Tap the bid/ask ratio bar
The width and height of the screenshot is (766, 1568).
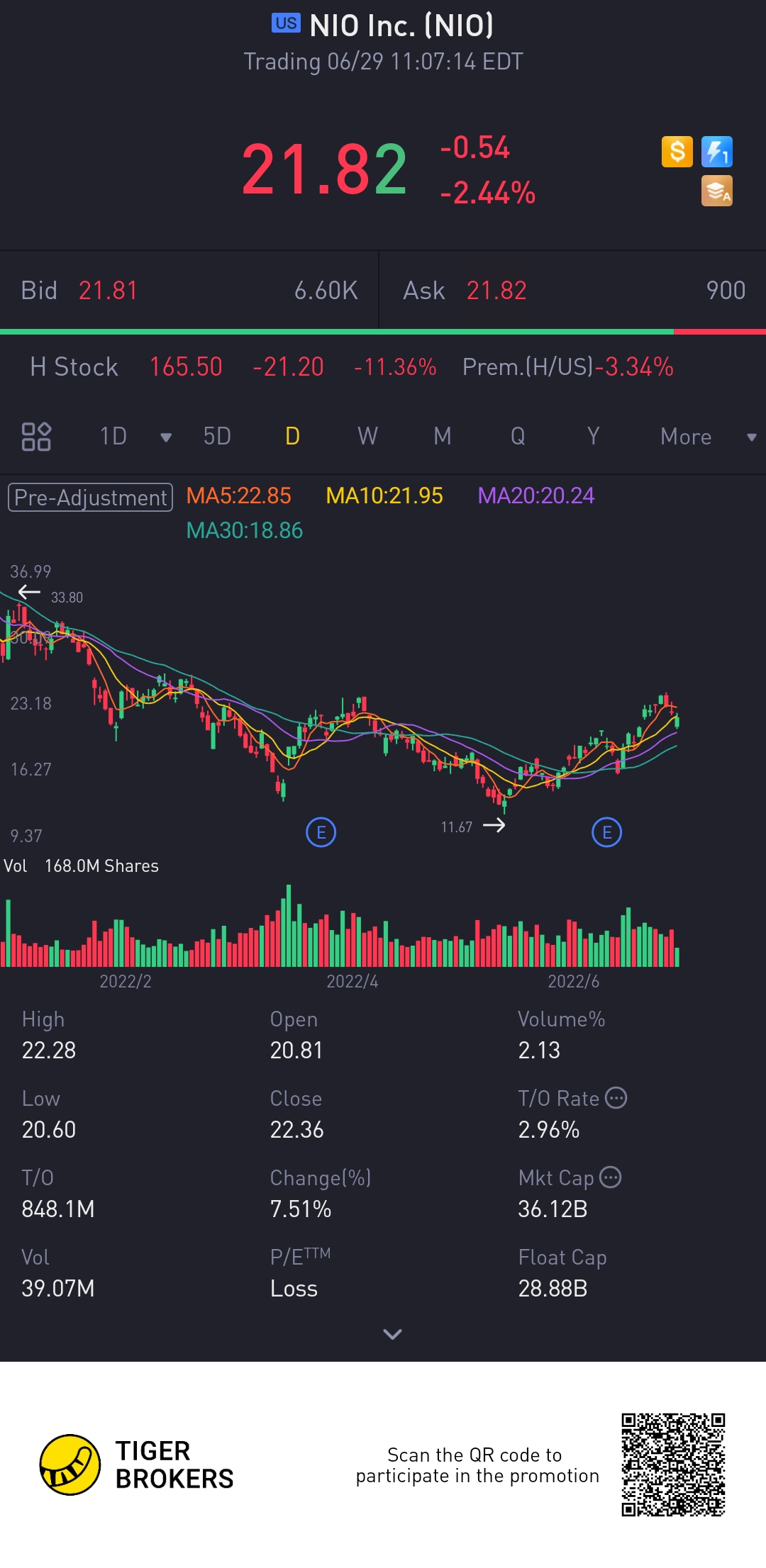tap(383, 331)
